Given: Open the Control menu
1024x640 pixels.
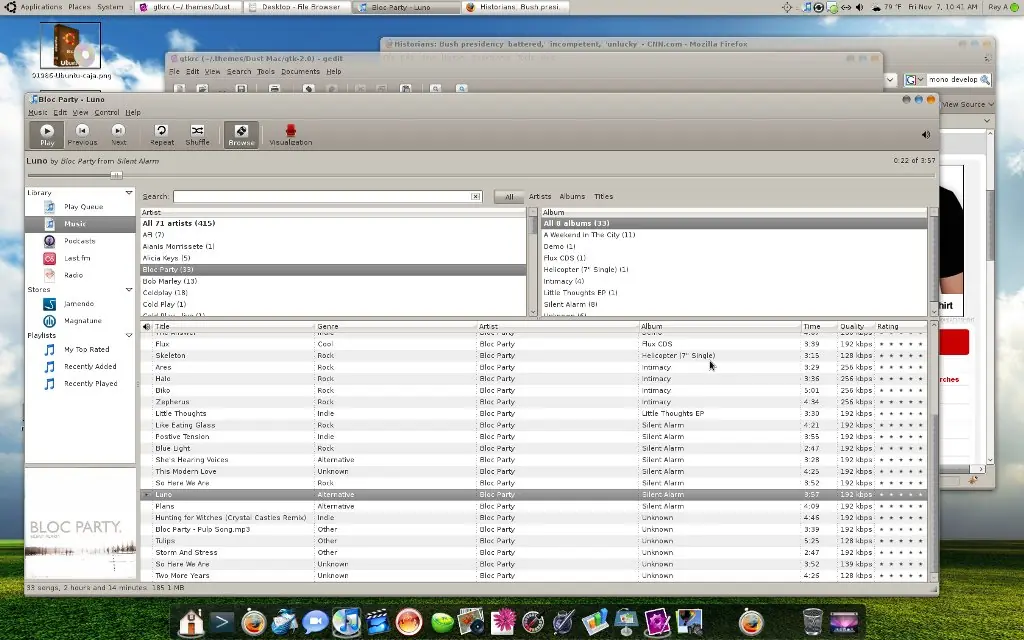Looking at the screenshot, I should [x=106, y=112].
